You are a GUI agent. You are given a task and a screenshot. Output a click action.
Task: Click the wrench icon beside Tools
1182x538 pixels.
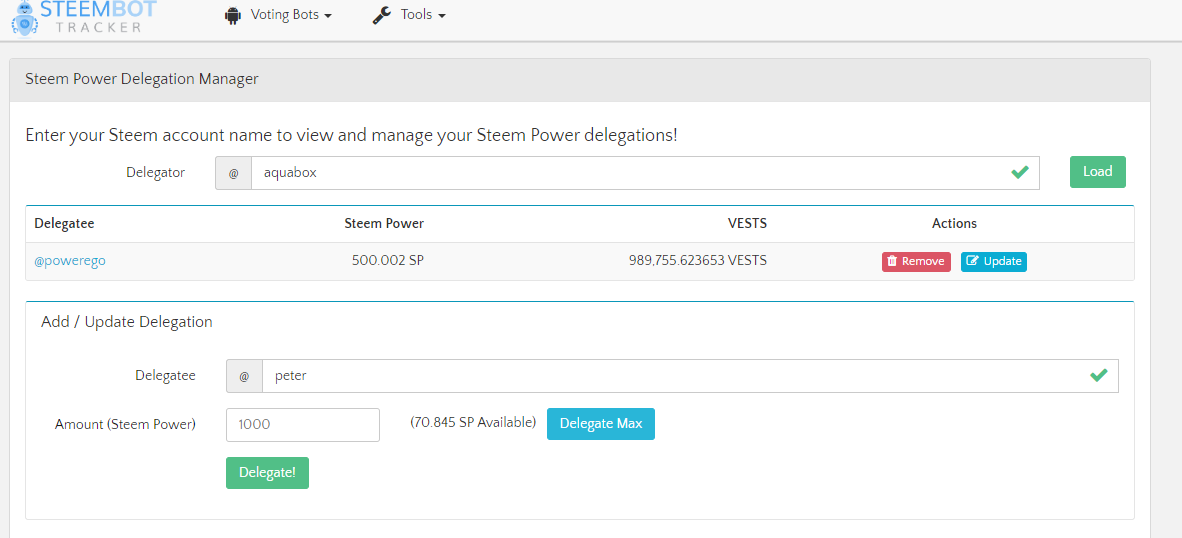(381, 16)
